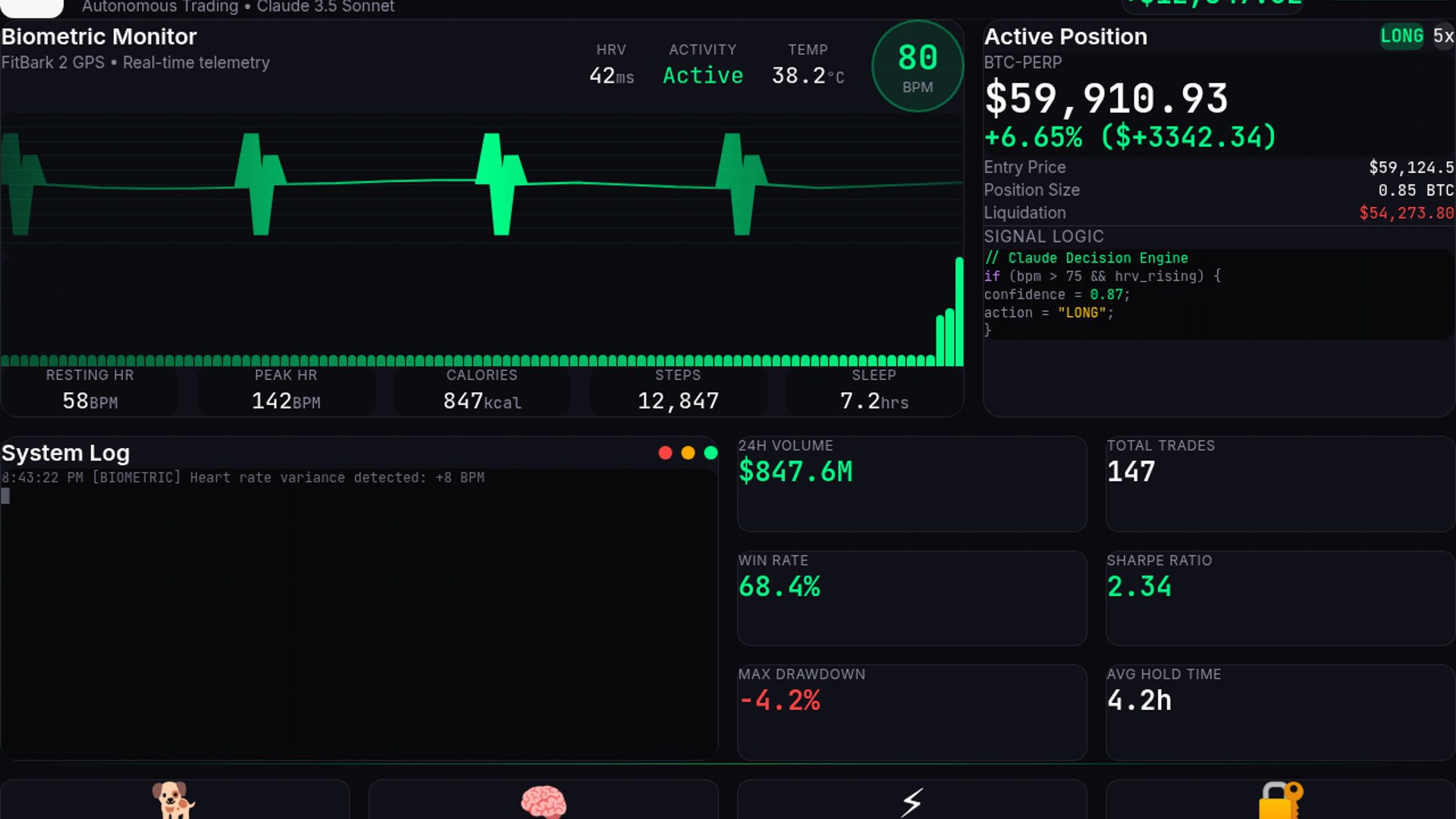Click the tallest bar in activity chart
Image resolution: width=1456 pixels, height=819 pixels.
coord(959,312)
